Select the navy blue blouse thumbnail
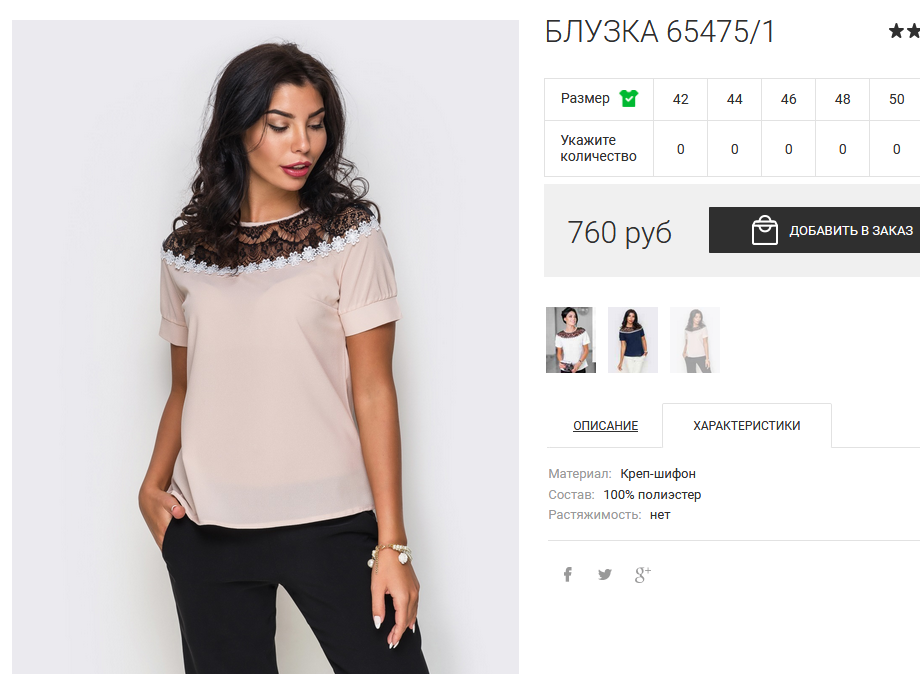This screenshot has width=920, height=674. coord(632,340)
